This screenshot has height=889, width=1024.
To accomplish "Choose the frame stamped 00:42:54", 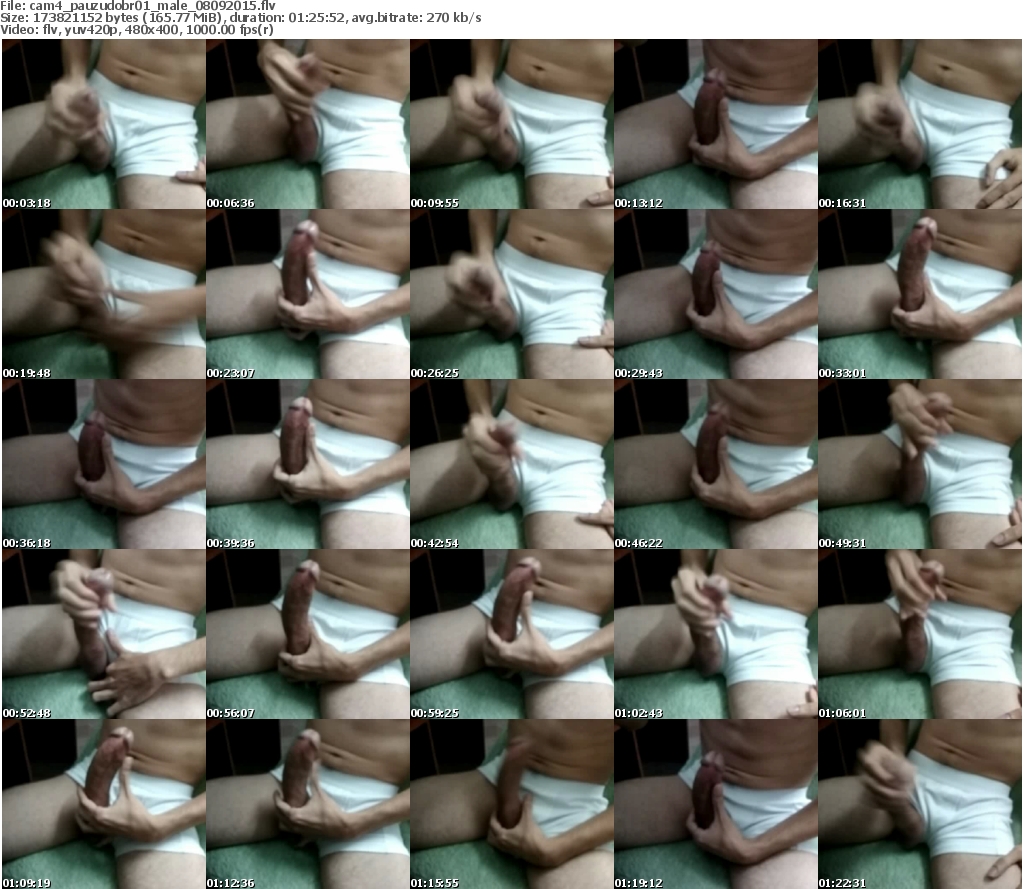I will click(x=512, y=464).
